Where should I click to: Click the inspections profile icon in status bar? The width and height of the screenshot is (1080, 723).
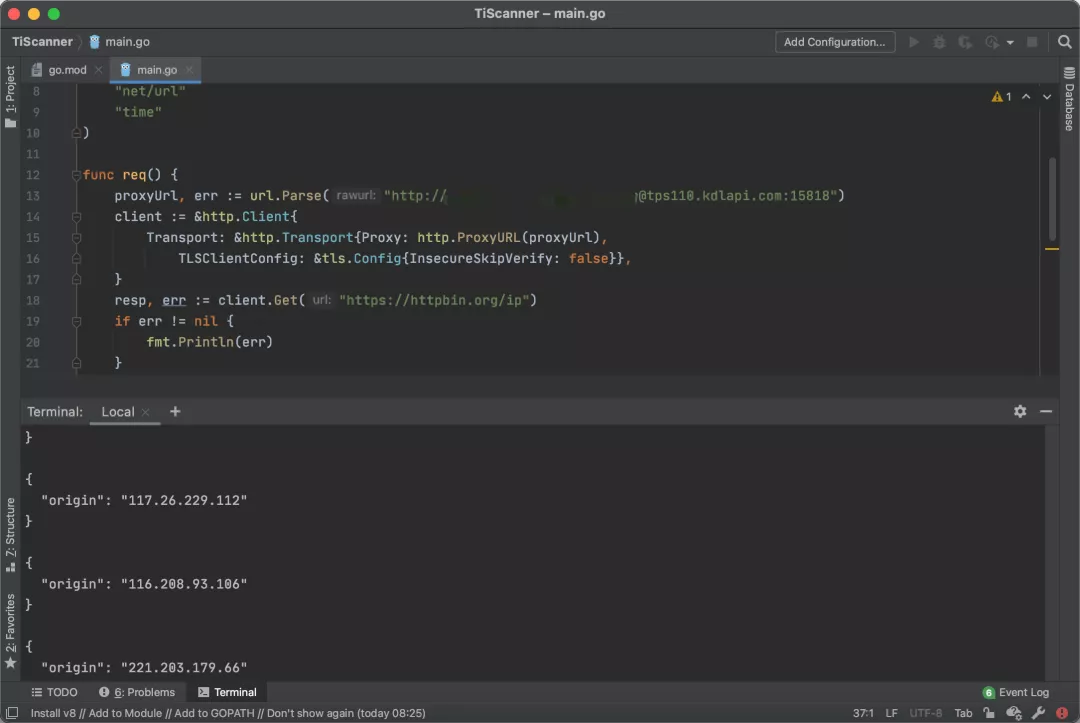[x=1014, y=713]
